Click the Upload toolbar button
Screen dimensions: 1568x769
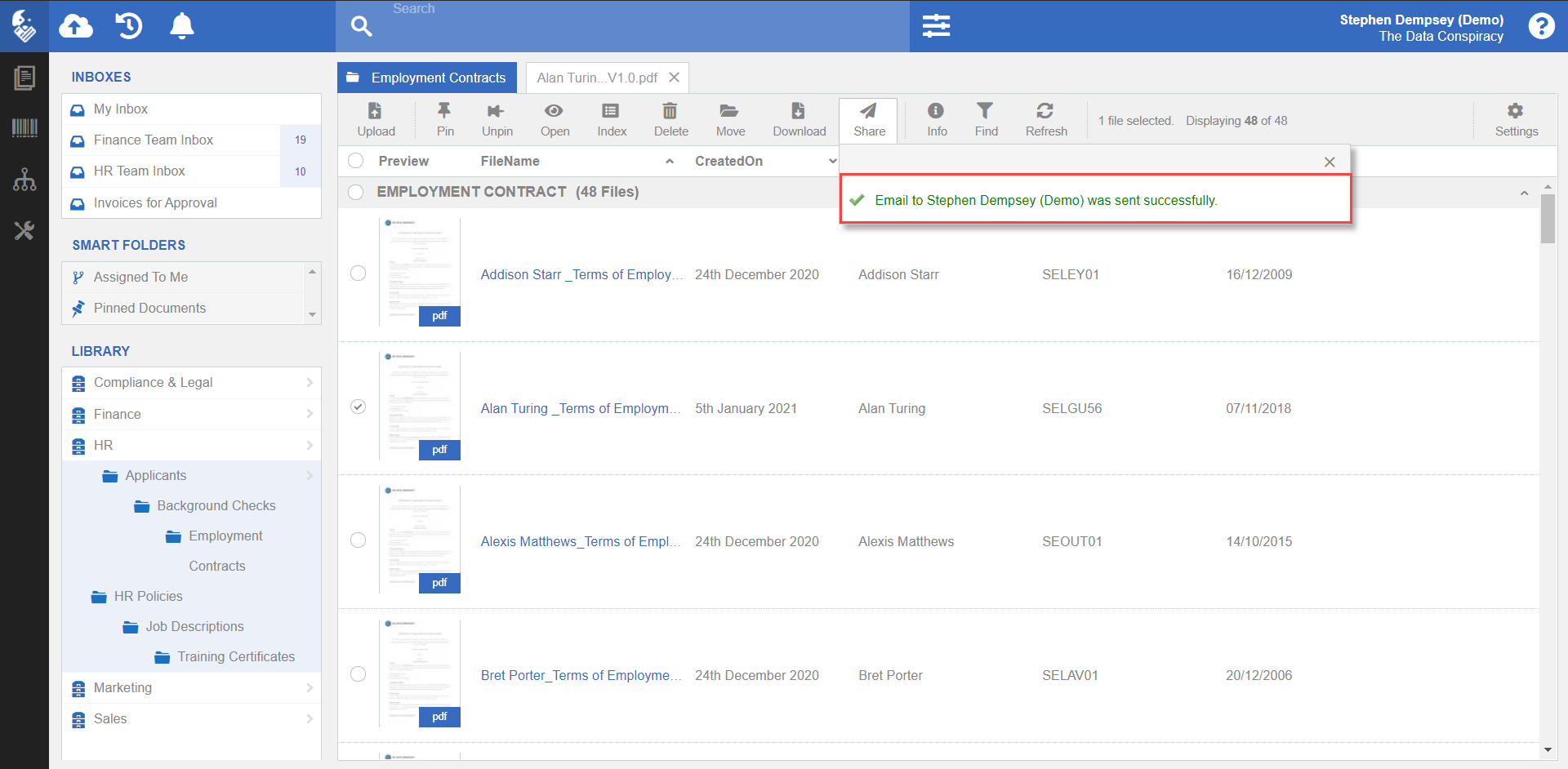click(x=376, y=120)
